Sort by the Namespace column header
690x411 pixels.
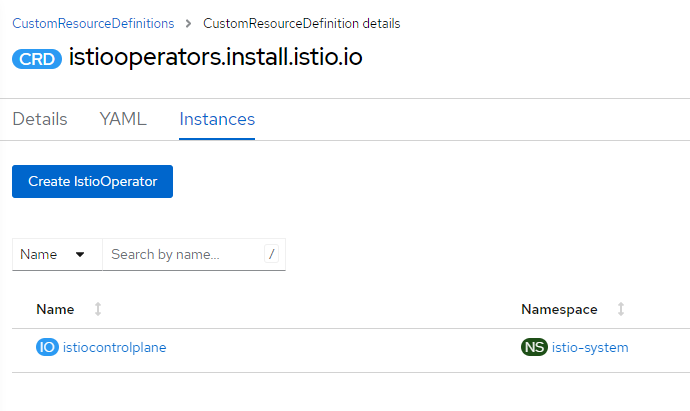pos(559,309)
